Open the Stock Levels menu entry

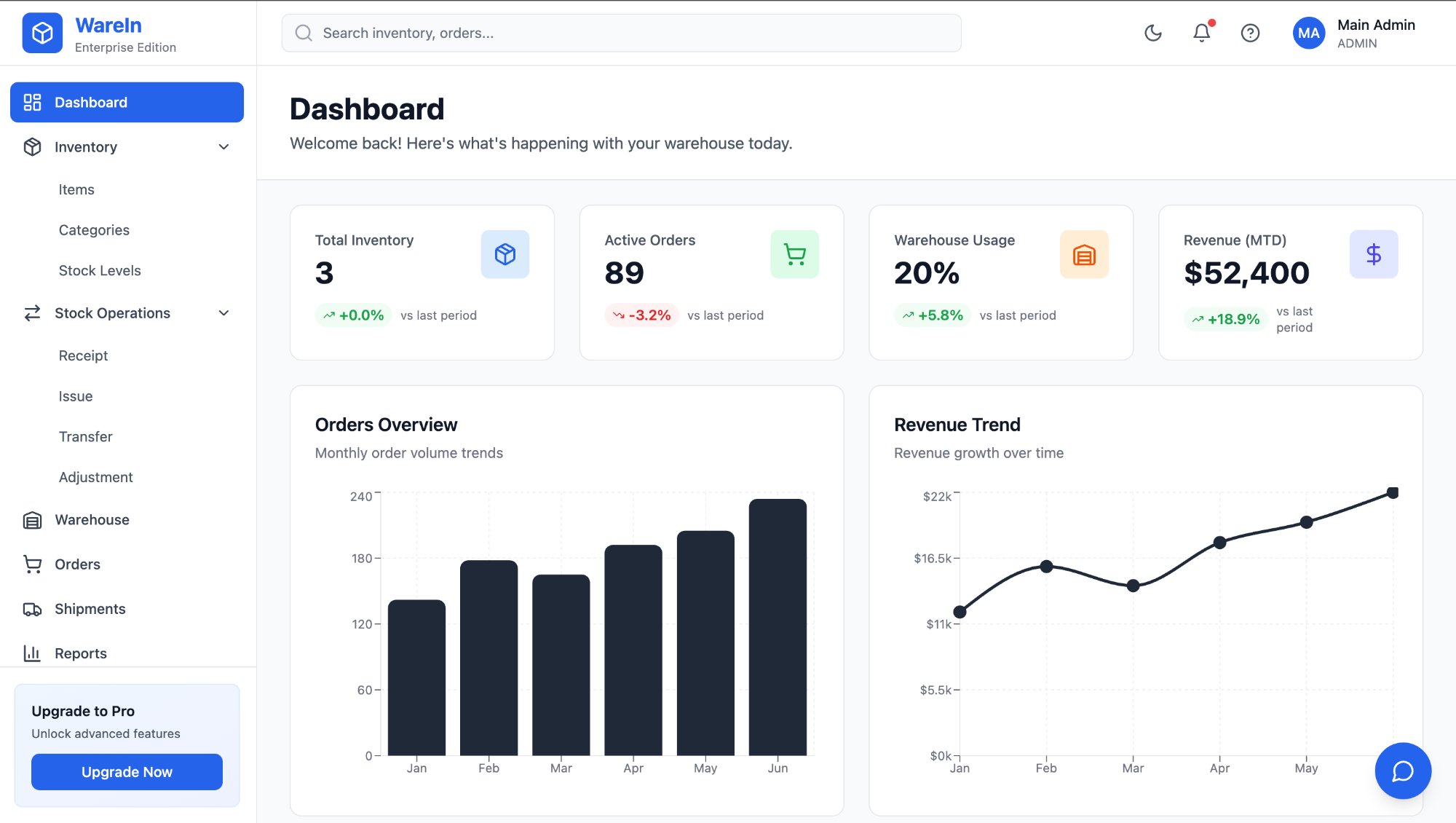pyautogui.click(x=100, y=270)
